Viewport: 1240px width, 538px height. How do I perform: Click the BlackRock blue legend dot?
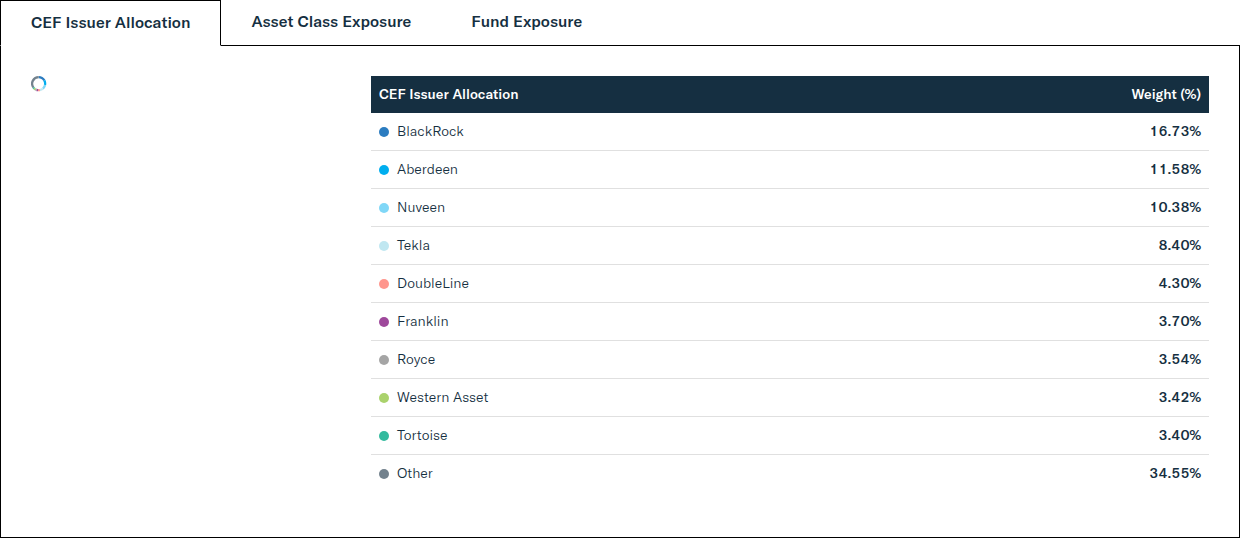point(384,132)
